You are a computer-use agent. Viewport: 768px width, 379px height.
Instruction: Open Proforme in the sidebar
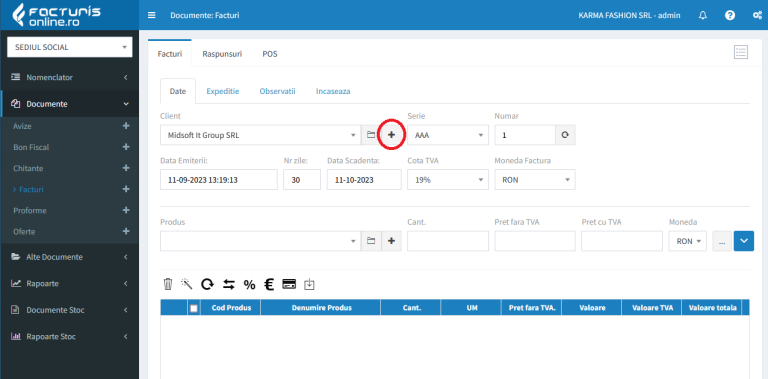point(30,210)
